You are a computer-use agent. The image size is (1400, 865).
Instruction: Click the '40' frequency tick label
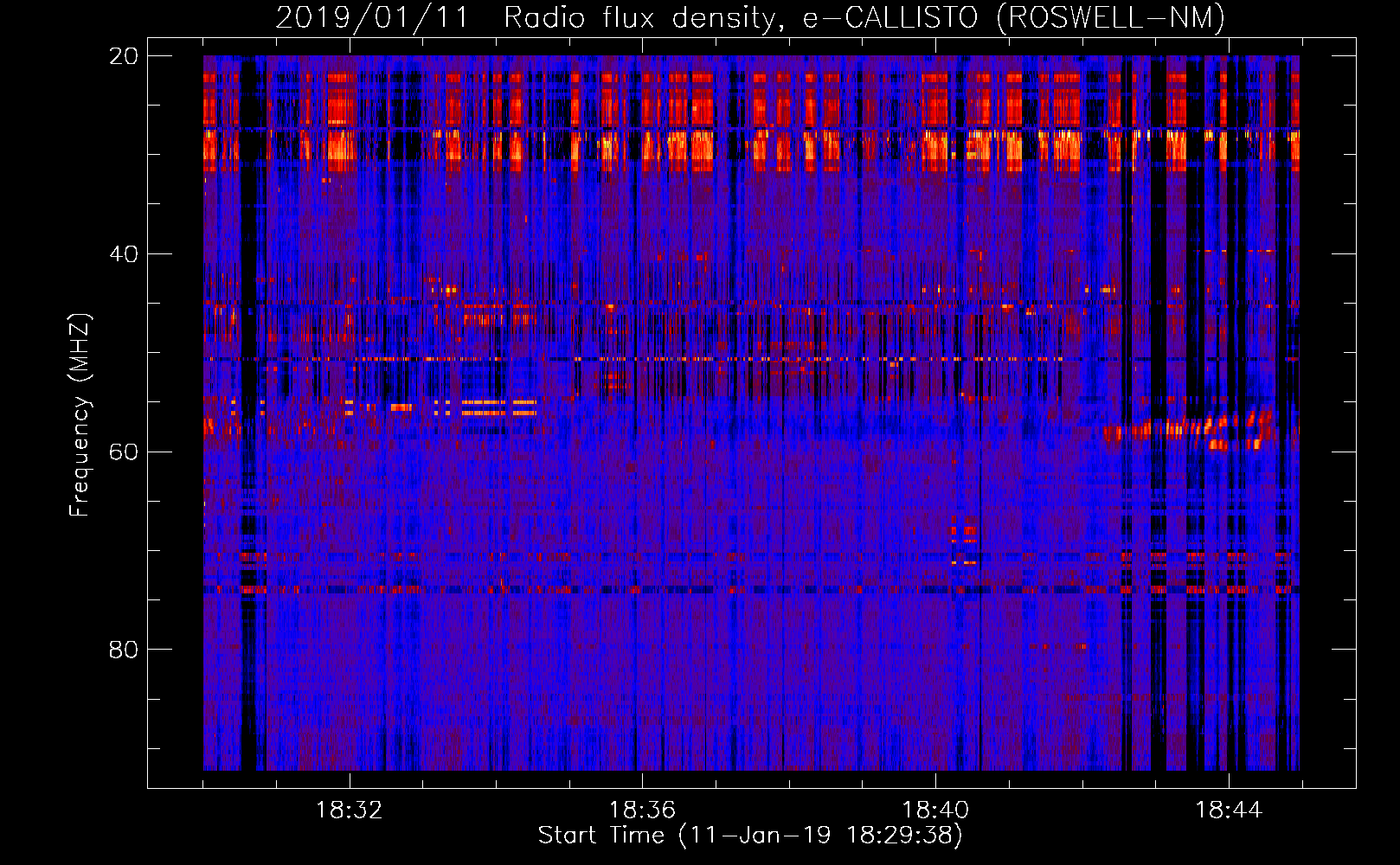[124, 254]
